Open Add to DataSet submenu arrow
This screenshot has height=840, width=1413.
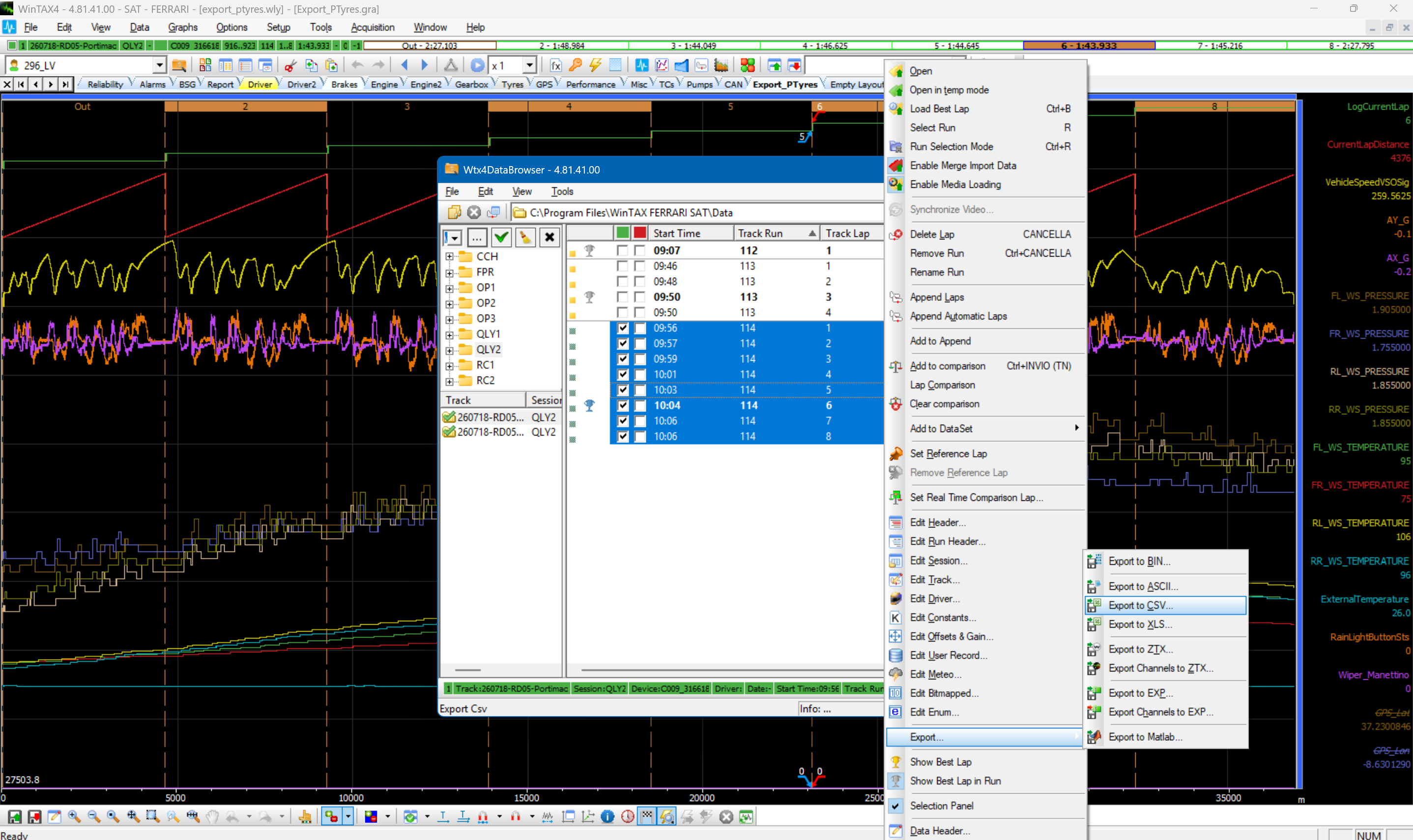1076,429
